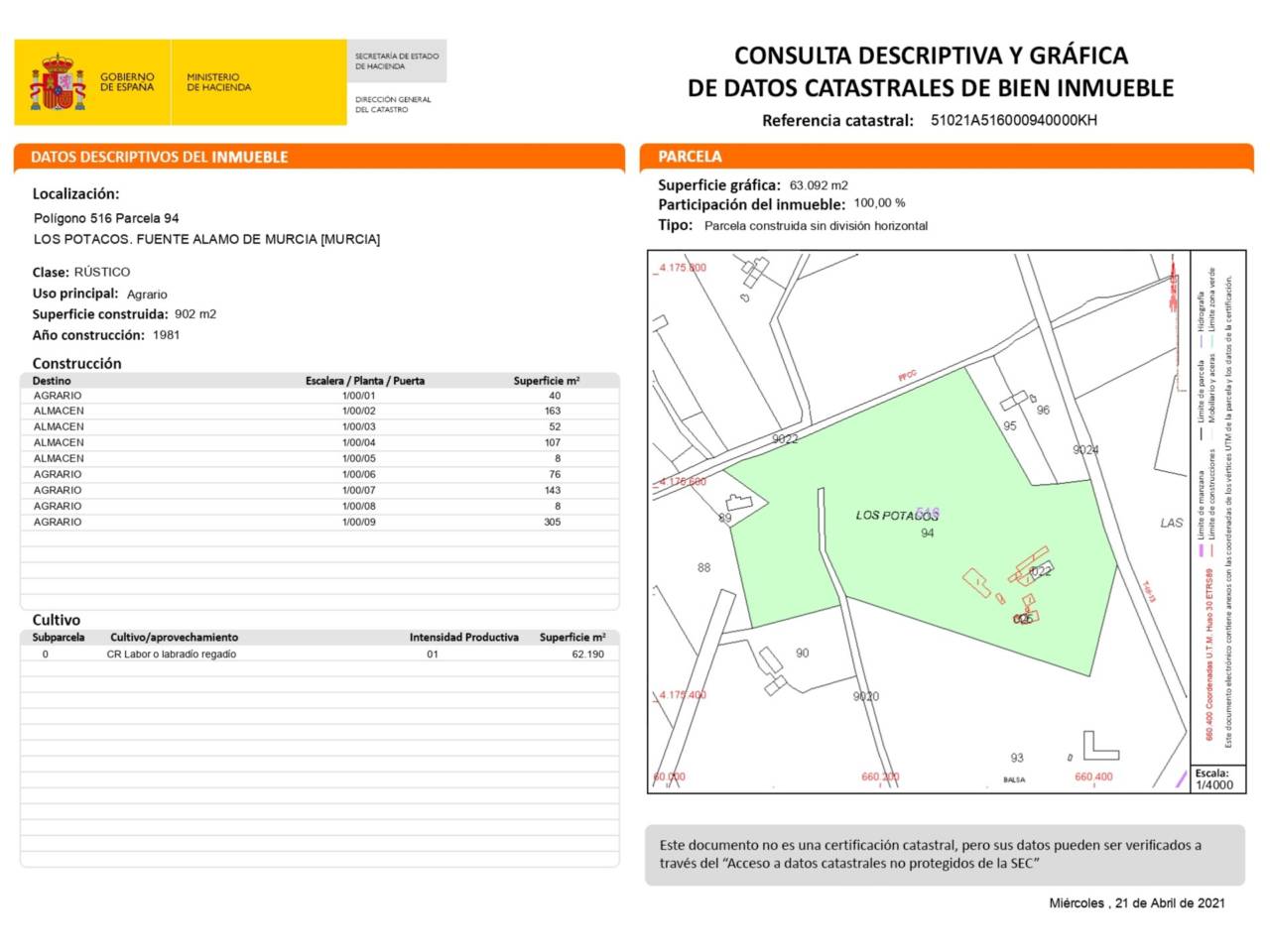Click Dirección General del Catastro text
1270x952 pixels.
[x=393, y=104]
